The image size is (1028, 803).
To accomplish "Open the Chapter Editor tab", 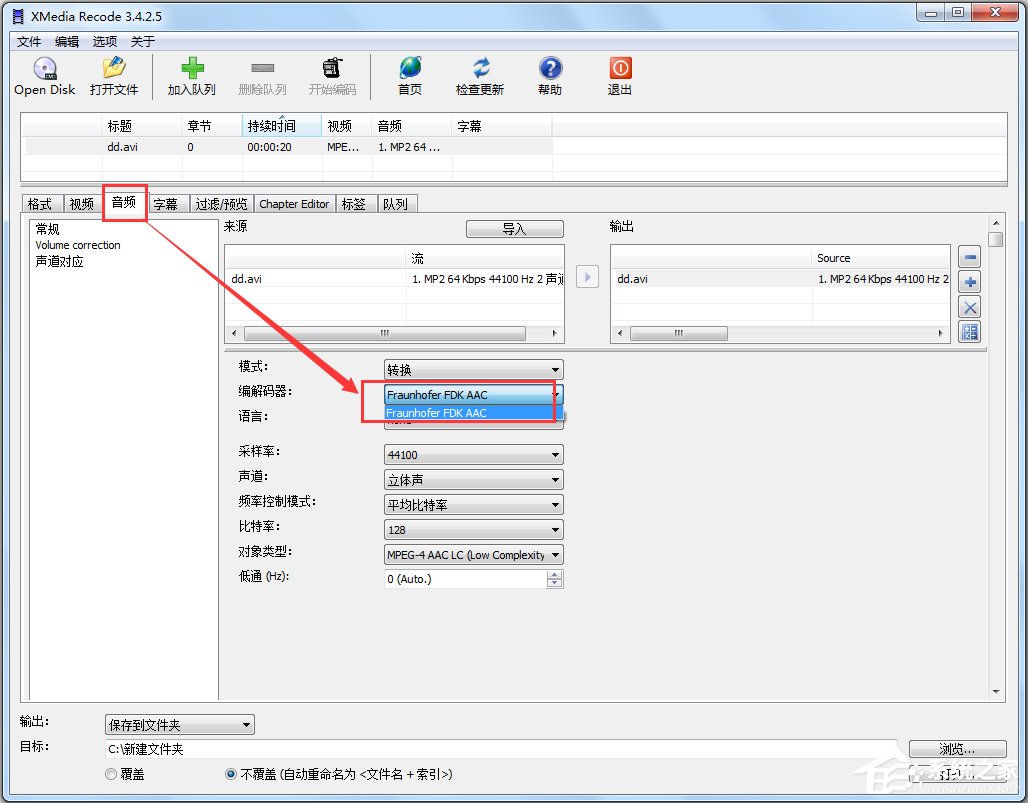I will 294,203.
